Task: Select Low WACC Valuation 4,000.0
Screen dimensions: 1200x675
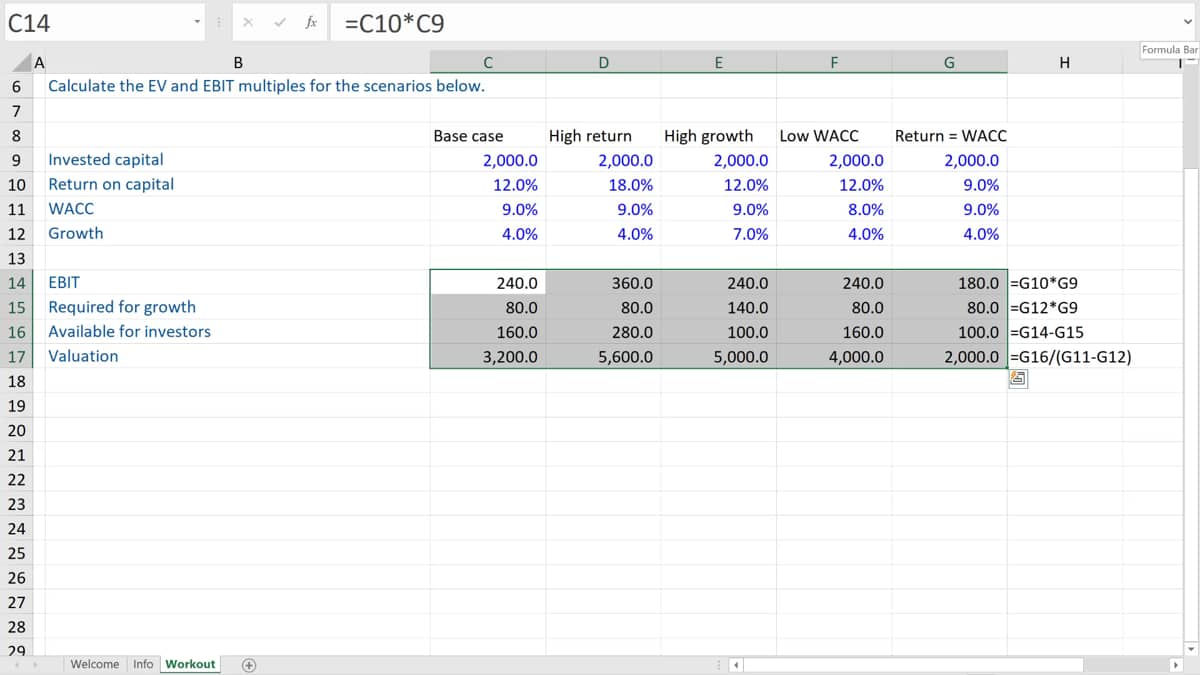Action: [x=834, y=356]
